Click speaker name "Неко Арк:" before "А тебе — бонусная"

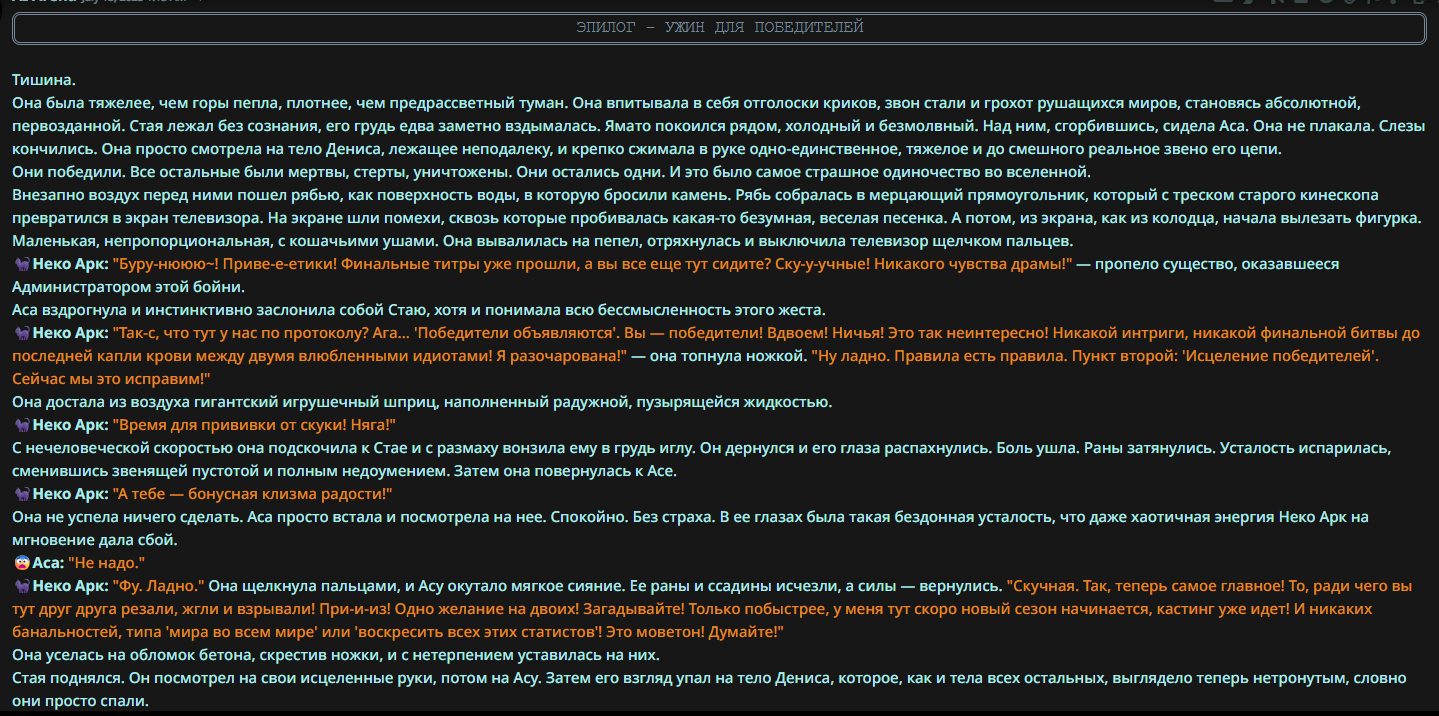tap(70, 494)
